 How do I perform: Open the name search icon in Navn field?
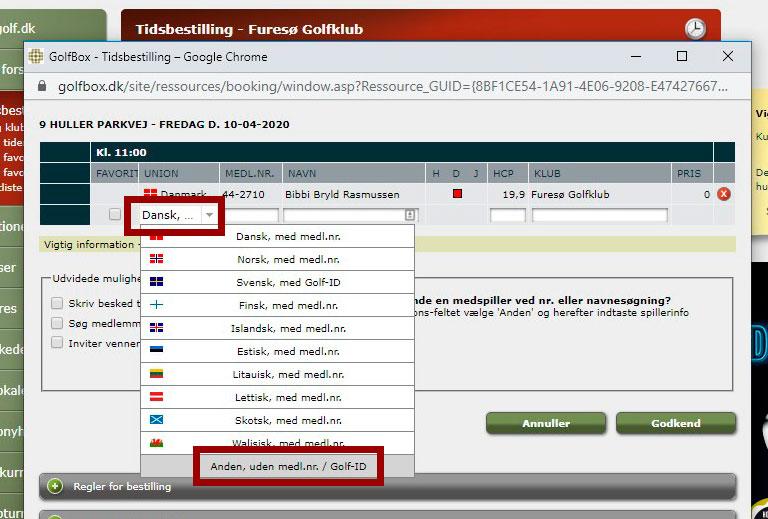tap(410, 215)
